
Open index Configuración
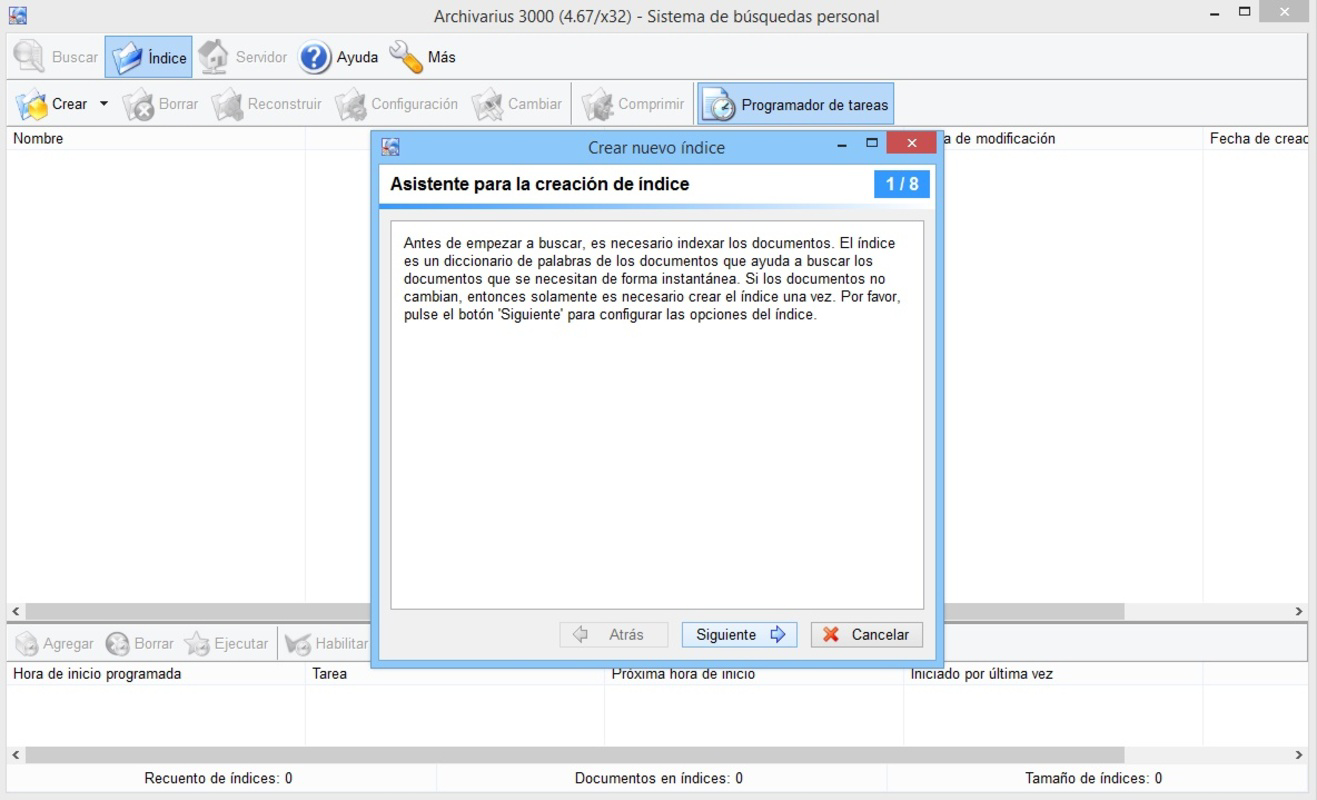(x=396, y=104)
